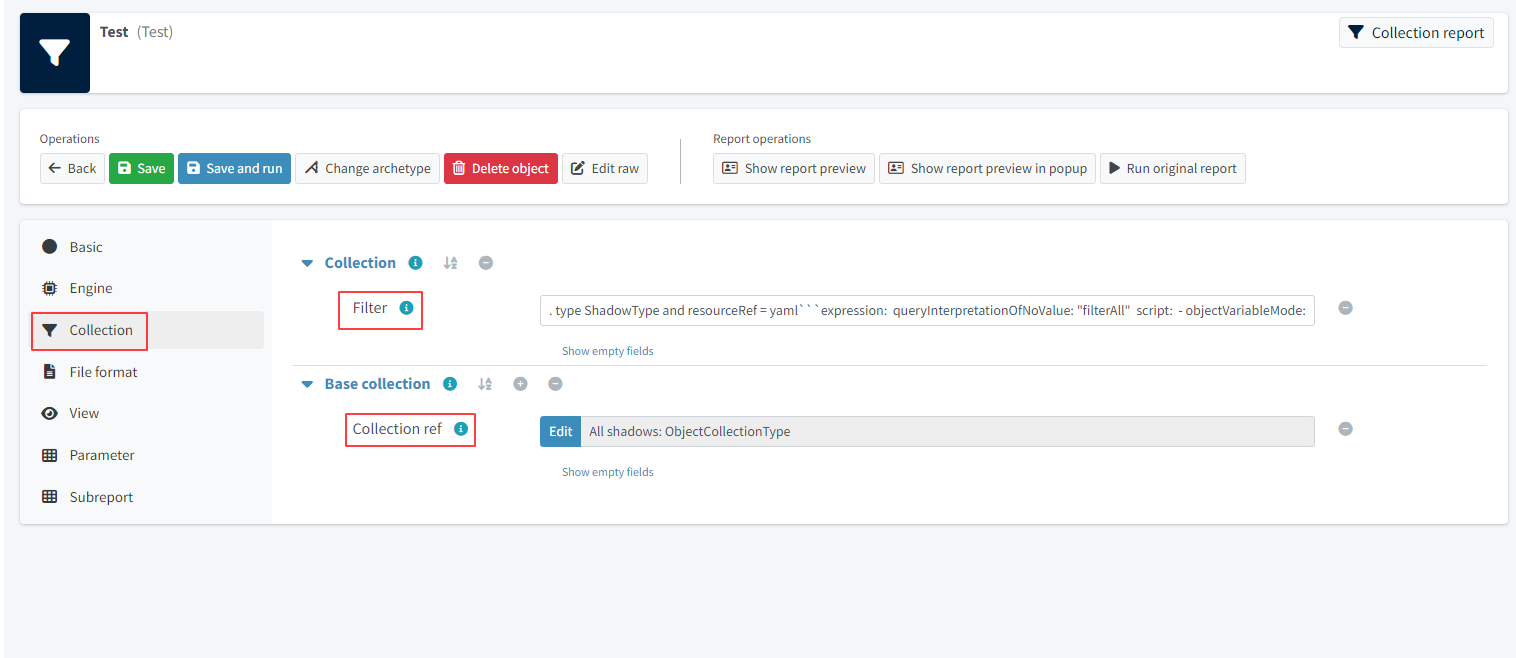Collapse the Base collection section

[308, 384]
